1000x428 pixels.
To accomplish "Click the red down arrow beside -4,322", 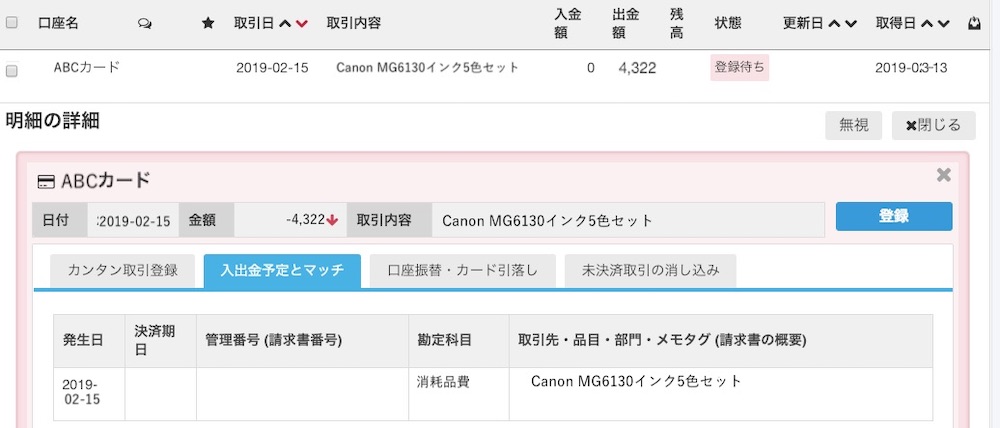I will click(x=332, y=220).
